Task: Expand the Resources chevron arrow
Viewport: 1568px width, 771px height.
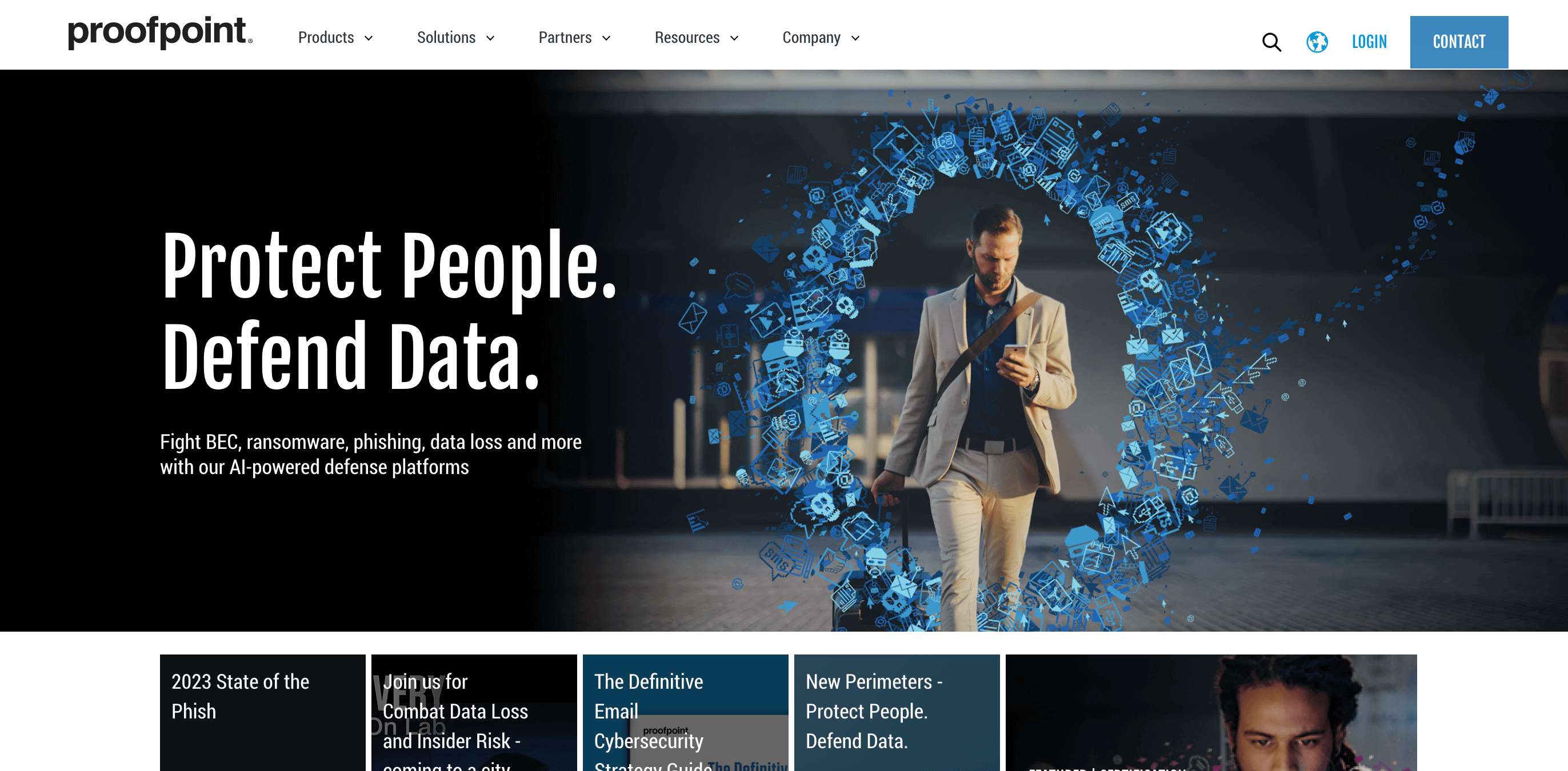Action: click(734, 38)
